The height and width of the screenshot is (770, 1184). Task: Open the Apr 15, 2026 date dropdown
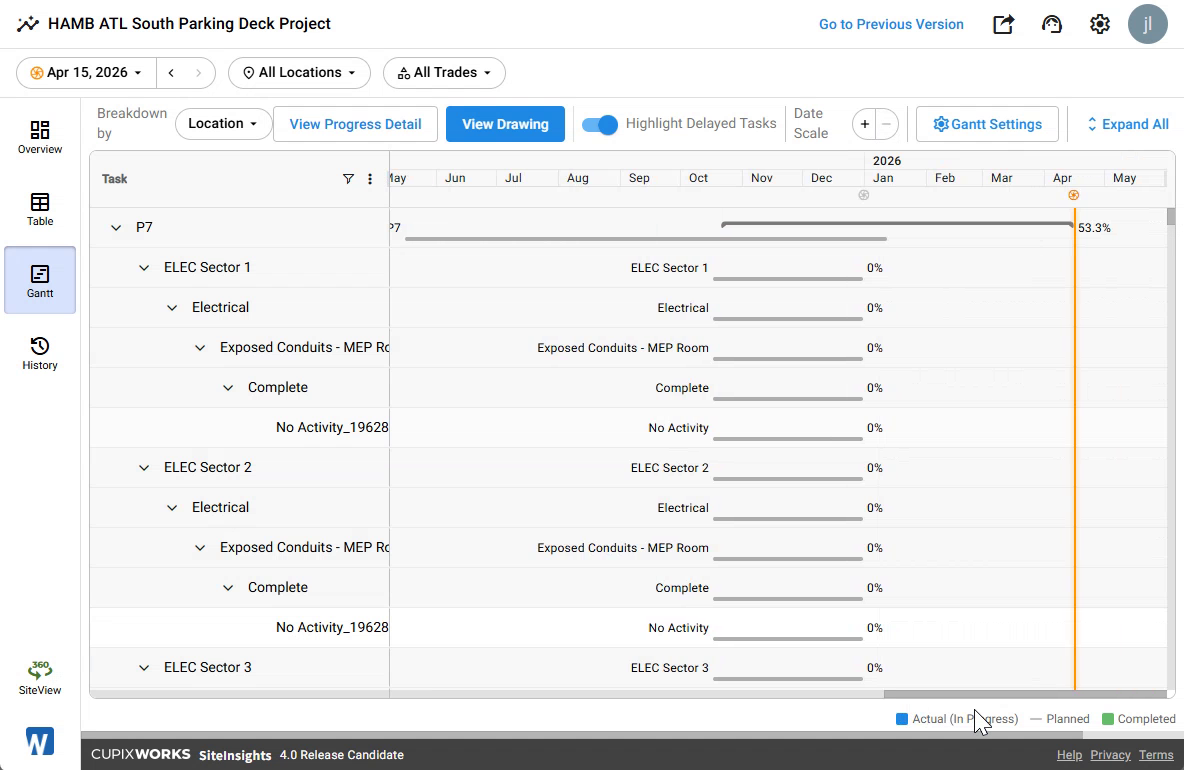[86, 72]
